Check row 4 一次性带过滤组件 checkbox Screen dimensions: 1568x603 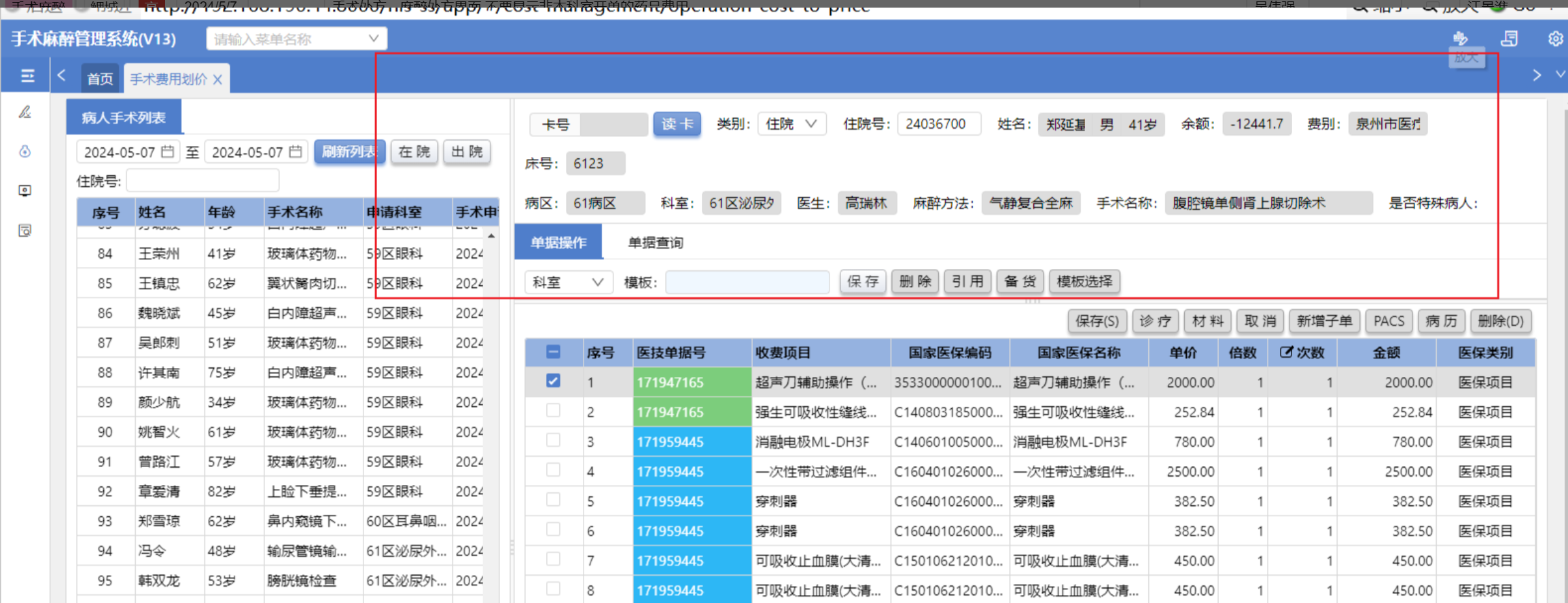click(553, 470)
